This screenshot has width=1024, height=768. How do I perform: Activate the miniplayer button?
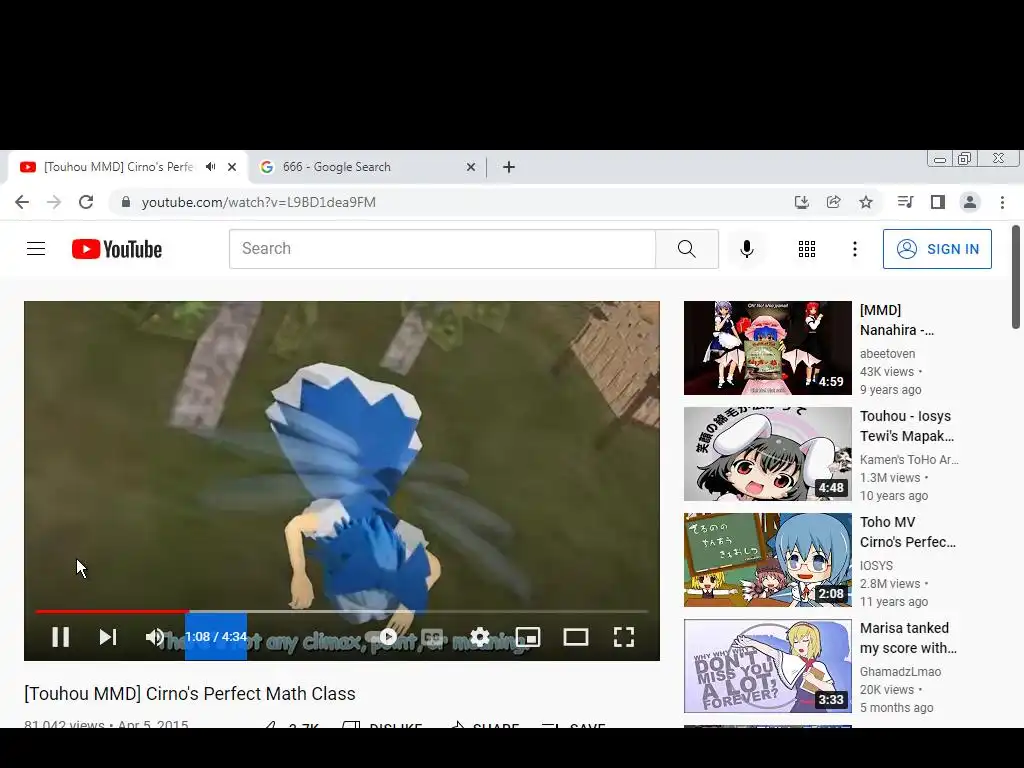pos(528,637)
